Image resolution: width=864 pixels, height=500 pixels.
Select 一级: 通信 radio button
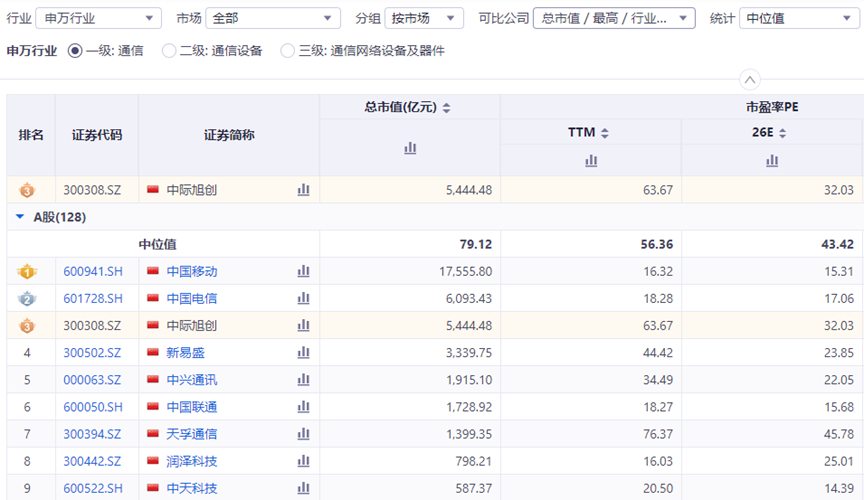(x=75, y=51)
